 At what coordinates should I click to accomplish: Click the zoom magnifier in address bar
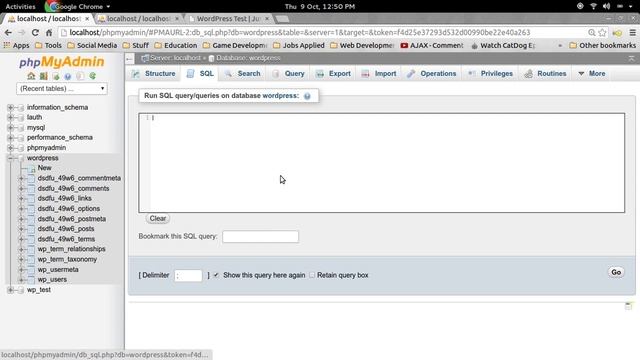[x=591, y=33]
